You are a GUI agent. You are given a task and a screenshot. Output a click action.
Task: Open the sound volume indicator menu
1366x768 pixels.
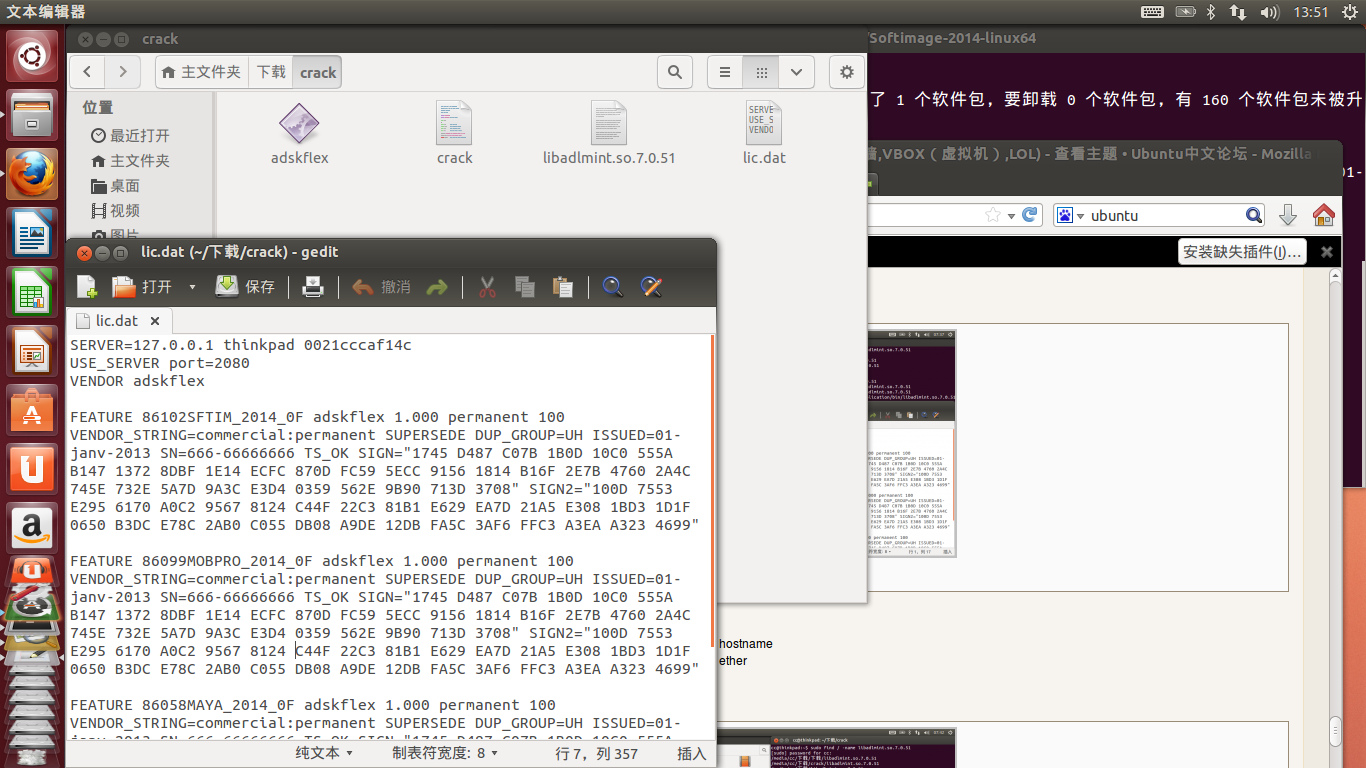[x=1270, y=12]
